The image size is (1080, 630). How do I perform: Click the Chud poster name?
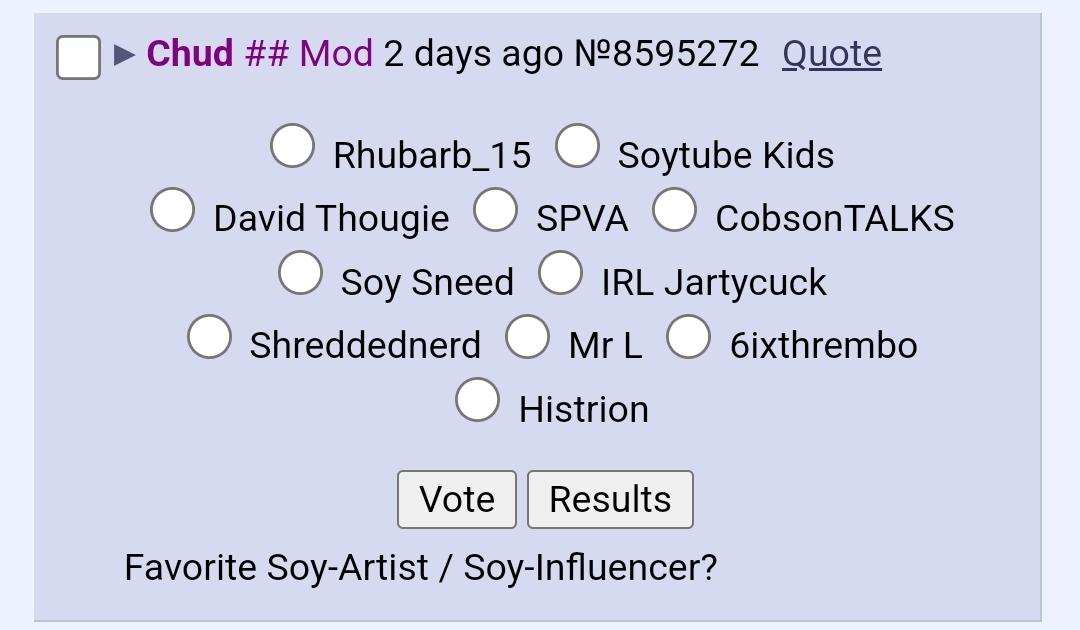click(x=190, y=54)
